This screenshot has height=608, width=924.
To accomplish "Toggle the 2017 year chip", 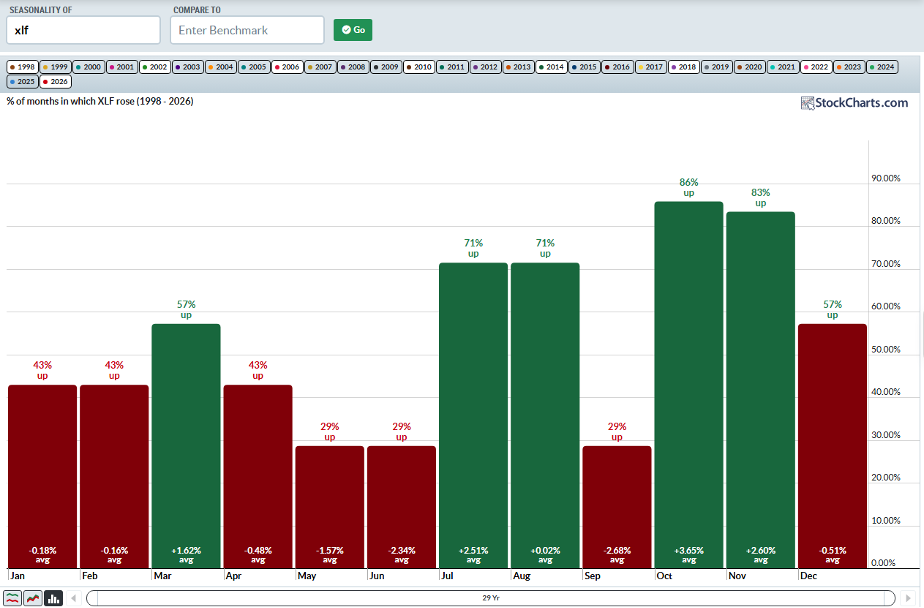I will (650, 67).
